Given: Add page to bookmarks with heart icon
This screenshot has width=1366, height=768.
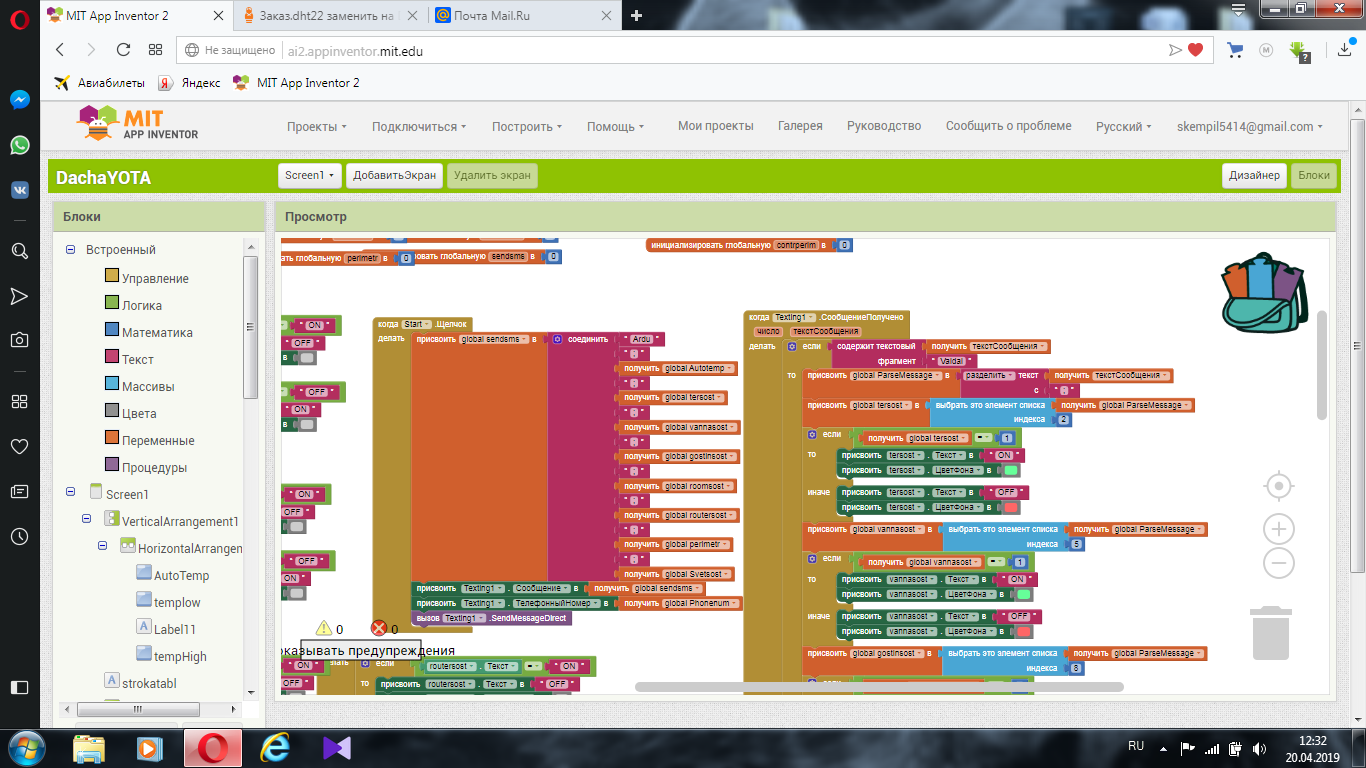Looking at the screenshot, I should coord(1195,50).
